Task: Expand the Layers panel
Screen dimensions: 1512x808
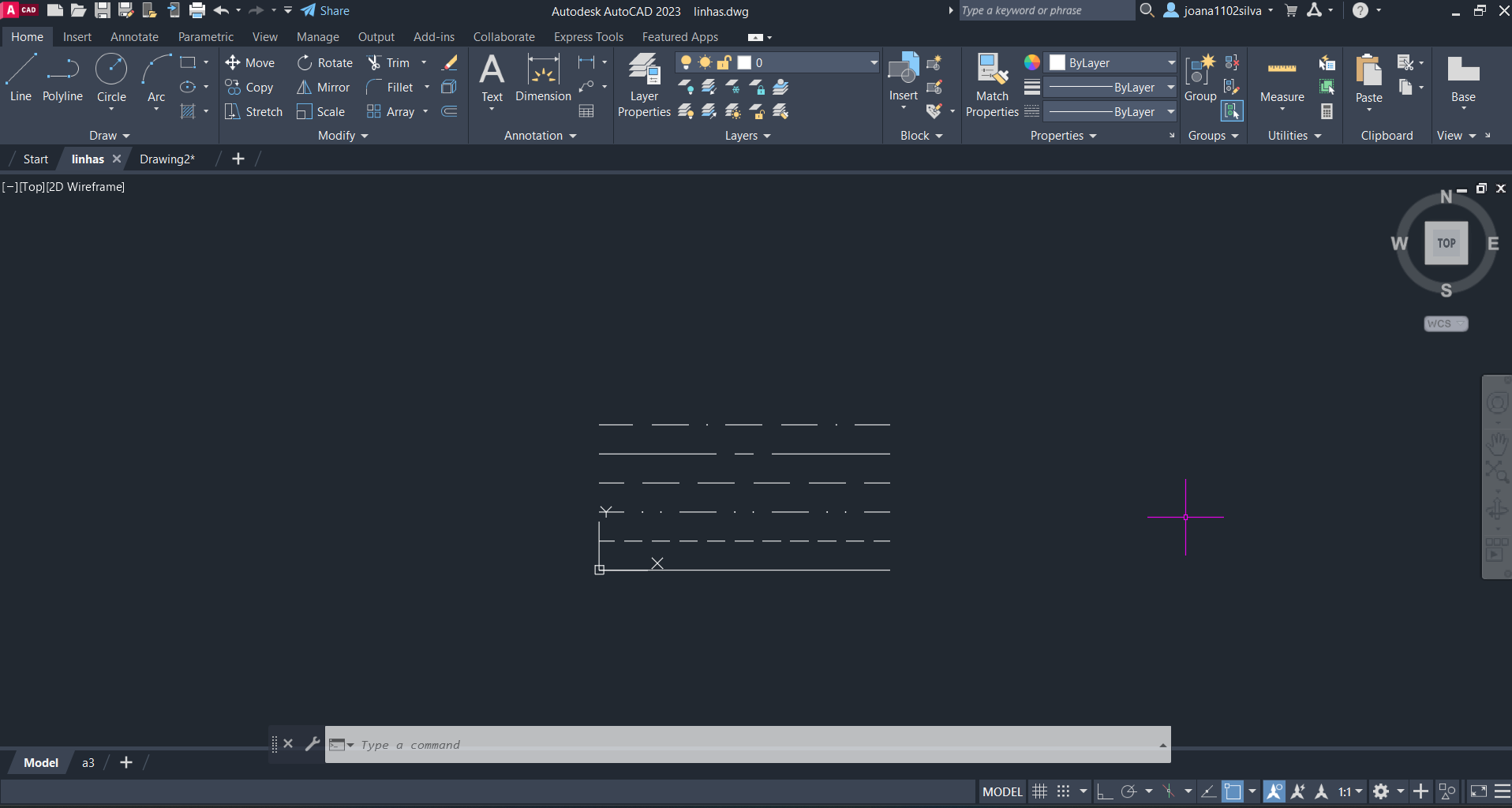Action: click(x=747, y=136)
